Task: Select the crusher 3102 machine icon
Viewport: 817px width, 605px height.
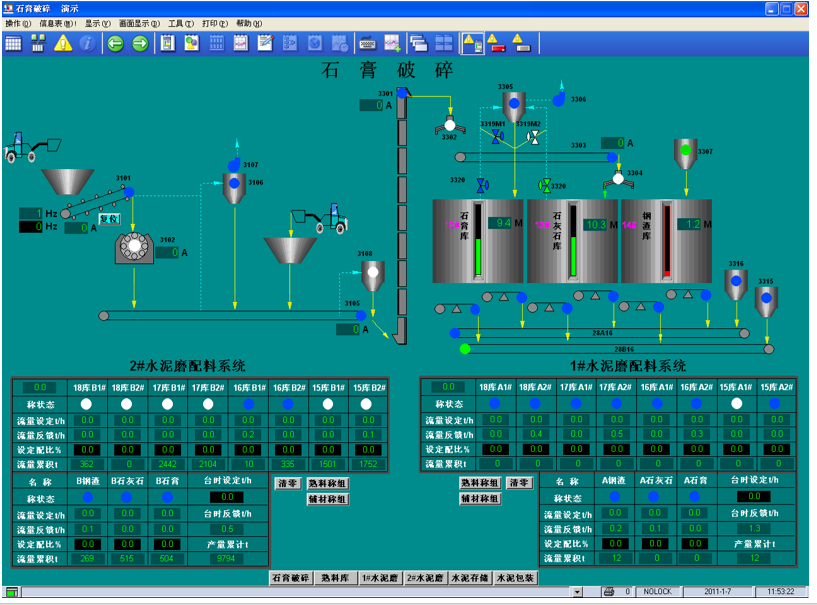Action: 134,248
